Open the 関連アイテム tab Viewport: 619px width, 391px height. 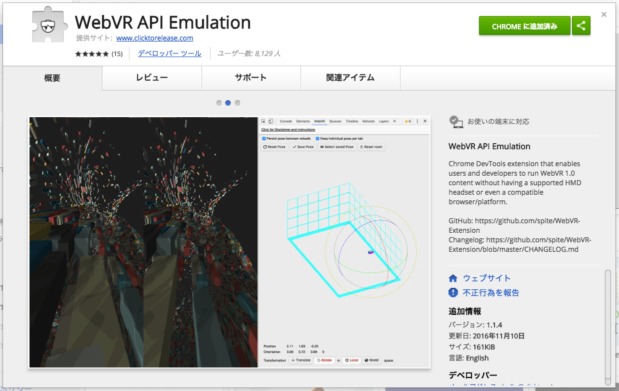tap(350, 78)
